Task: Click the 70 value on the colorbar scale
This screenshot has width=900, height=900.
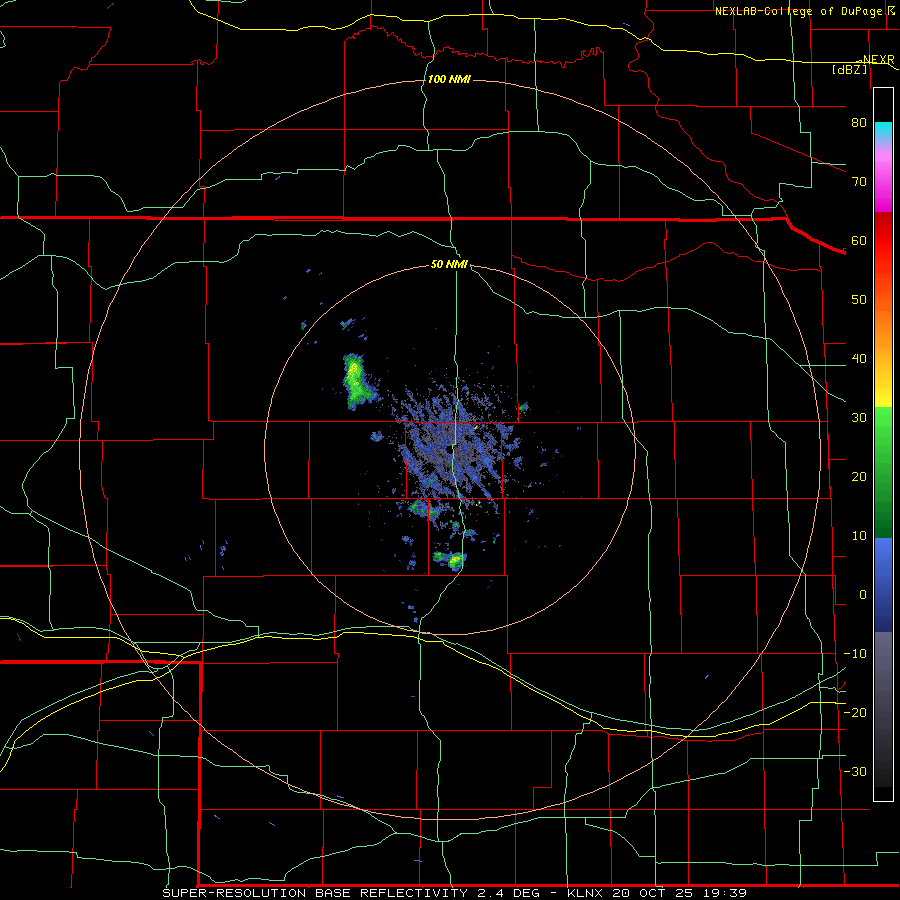Action: 859,182
